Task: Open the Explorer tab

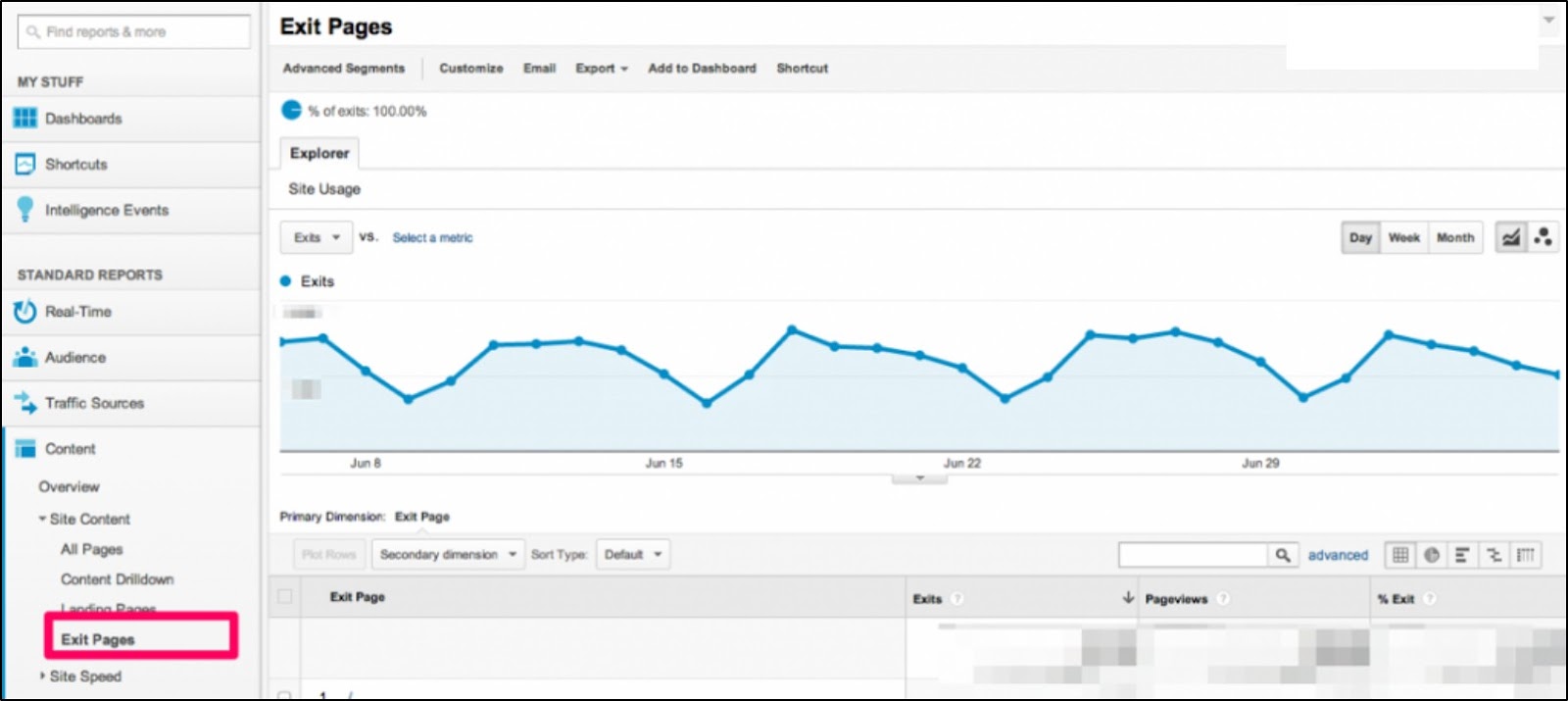Action: (319, 153)
